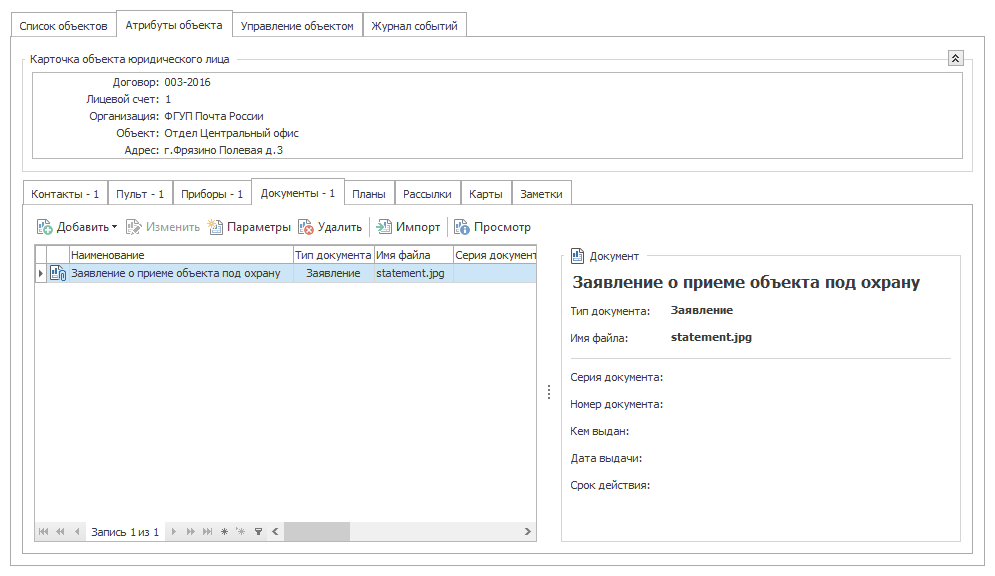Click the left arrow of horizontal scrollbar
This screenshot has height=576, width=995.
click(x=275, y=532)
